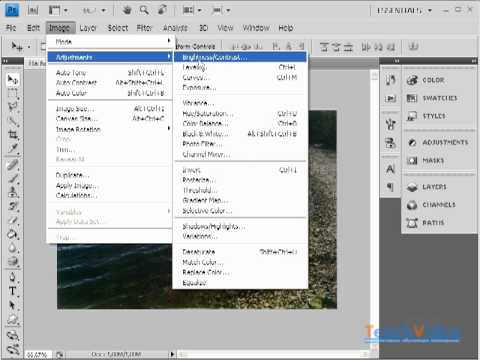Select the Move tool in the toolbox
The height and width of the screenshot is (360, 480).
tap(13, 80)
